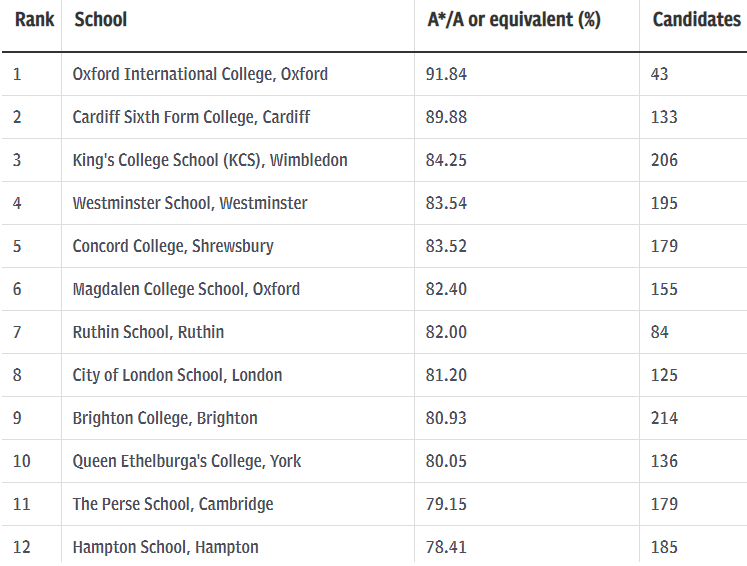Open Oxford International College, Oxford entry

[200, 74]
